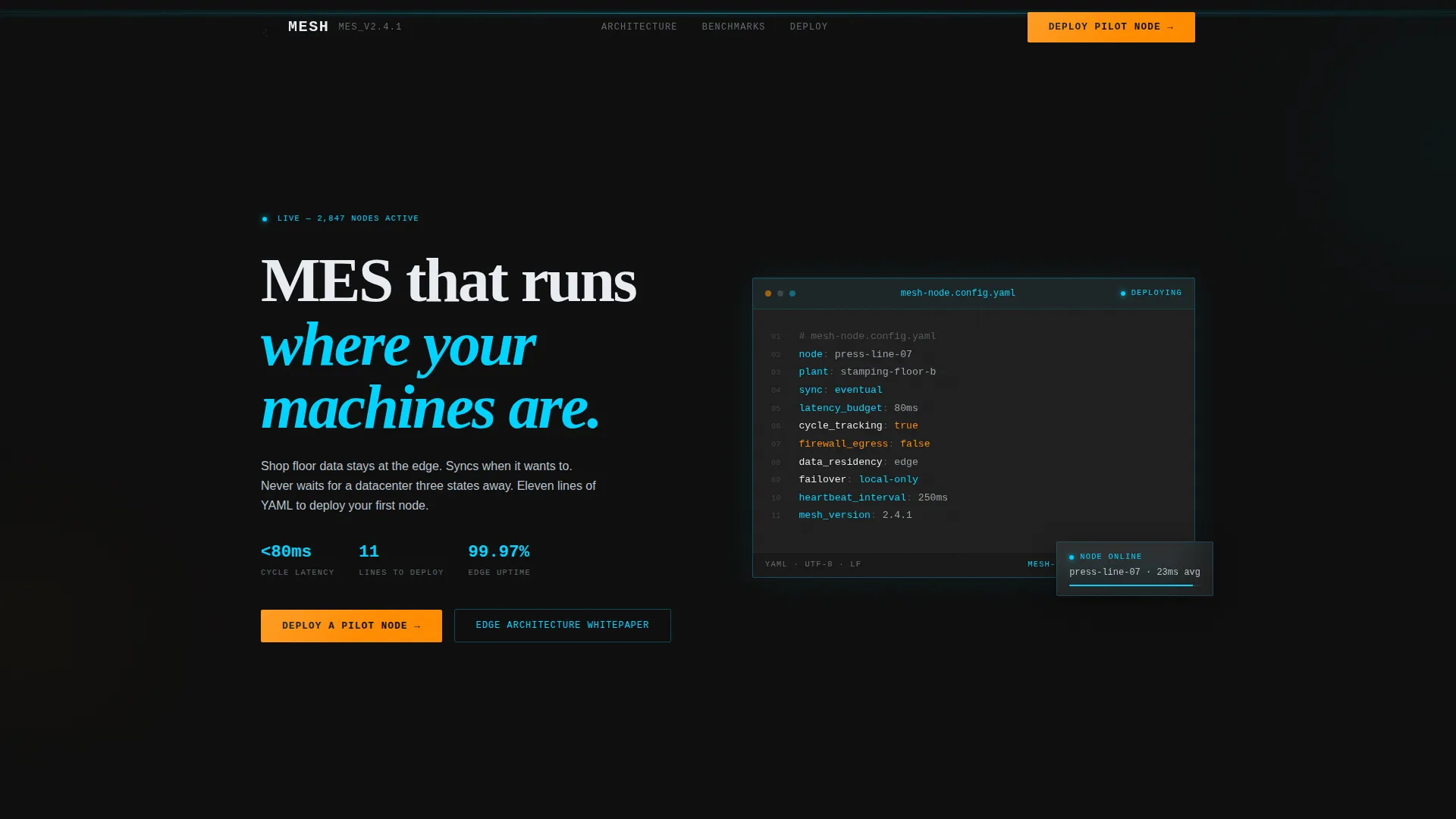This screenshot has height=819, width=1456.
Task: Click the latency_budget: 80ms line
Action: pos(858,408)
